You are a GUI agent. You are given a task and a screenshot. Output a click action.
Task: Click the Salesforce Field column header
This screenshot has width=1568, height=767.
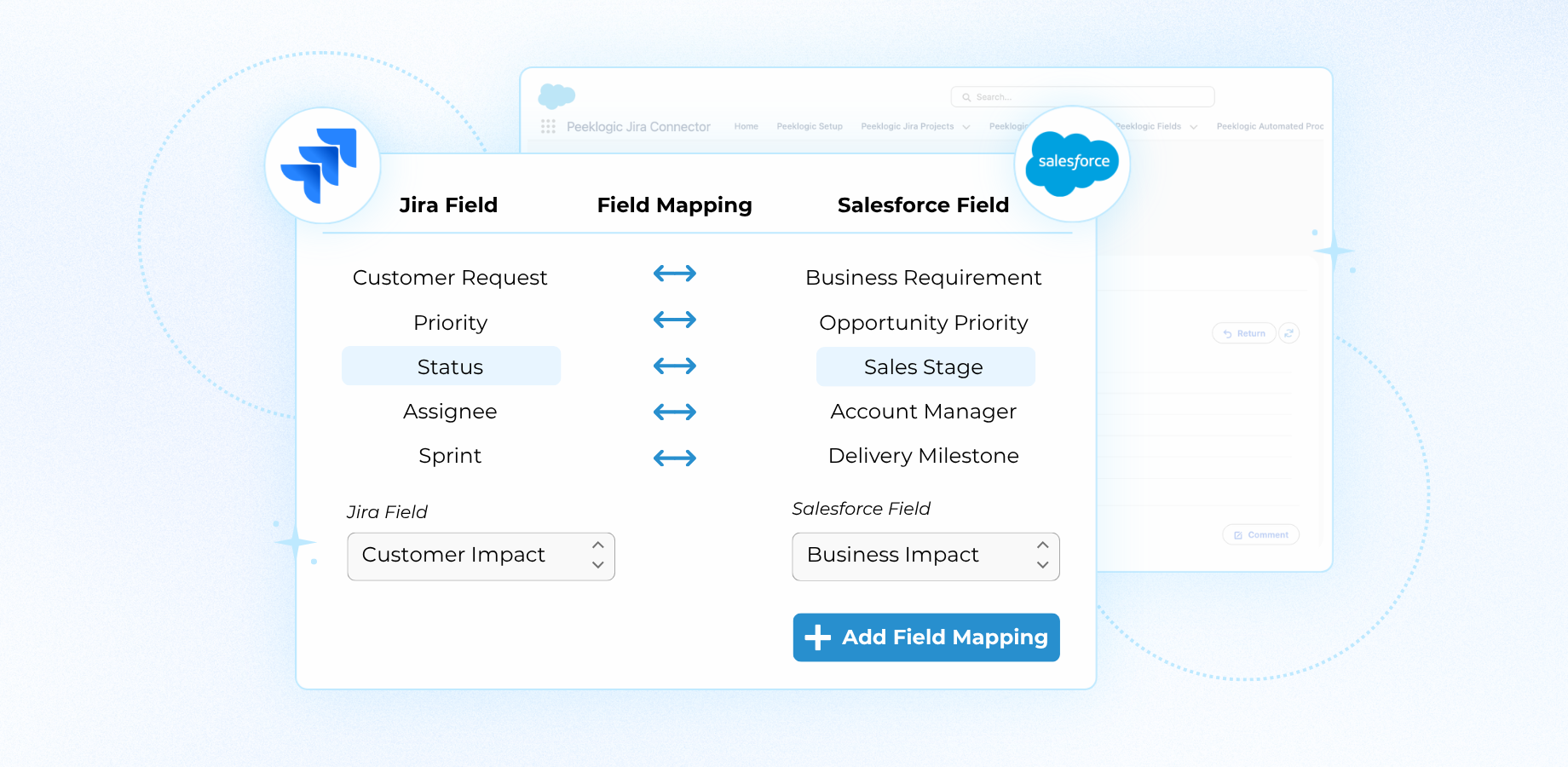[x=923, y=205]
